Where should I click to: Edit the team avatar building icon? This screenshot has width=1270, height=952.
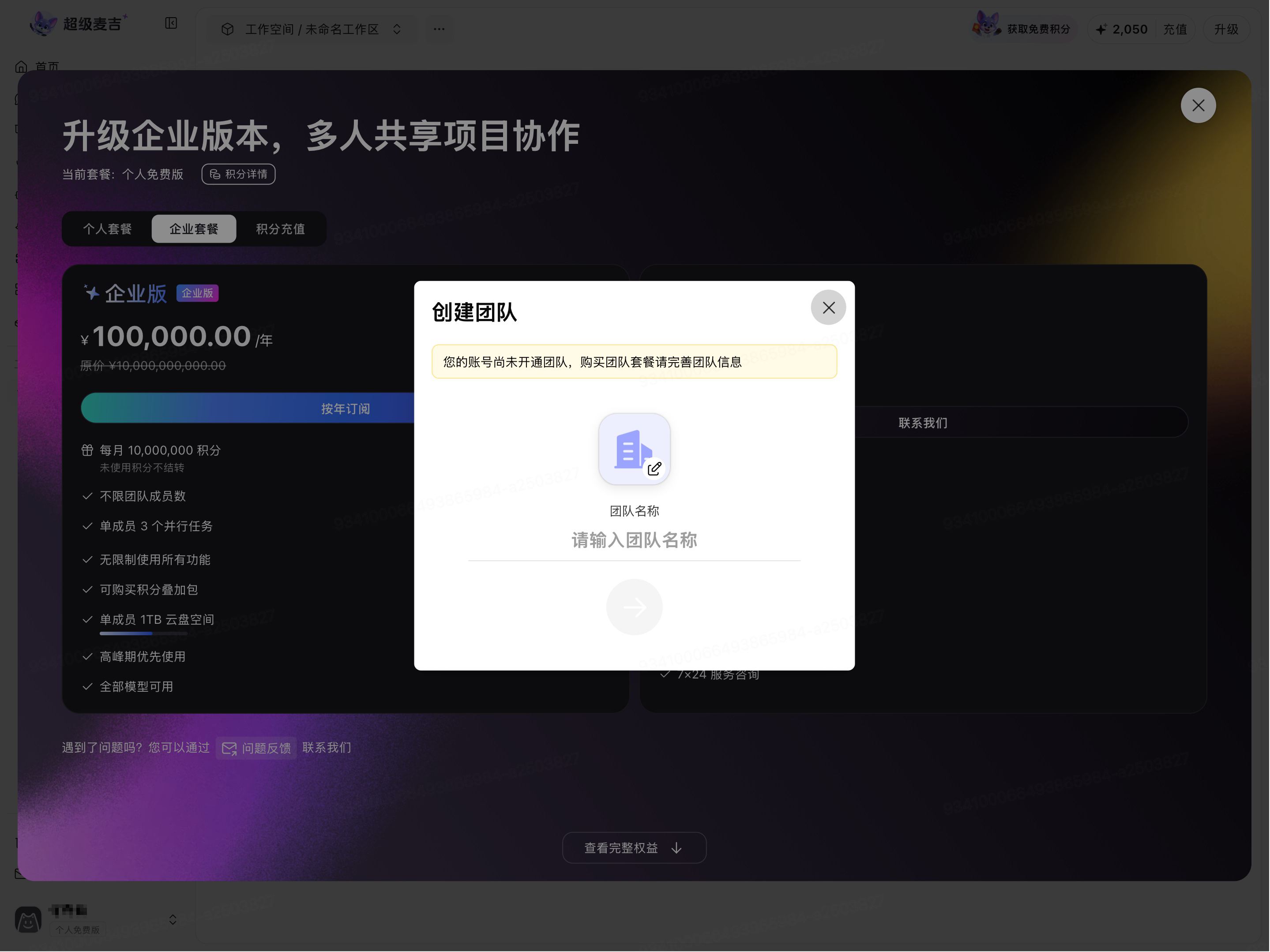point(634,450)
